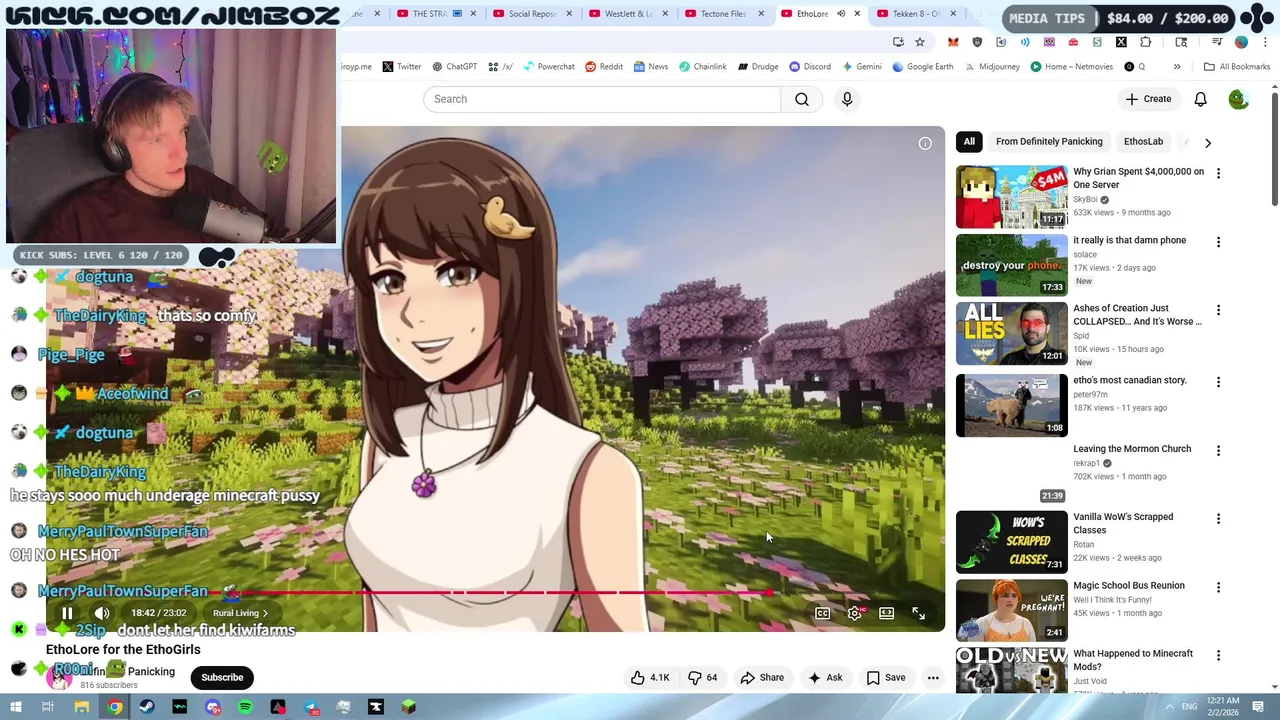The image size is (1280, 720).
Task: Open the Rural Living chapter list
Action: [x=240, y=613]
